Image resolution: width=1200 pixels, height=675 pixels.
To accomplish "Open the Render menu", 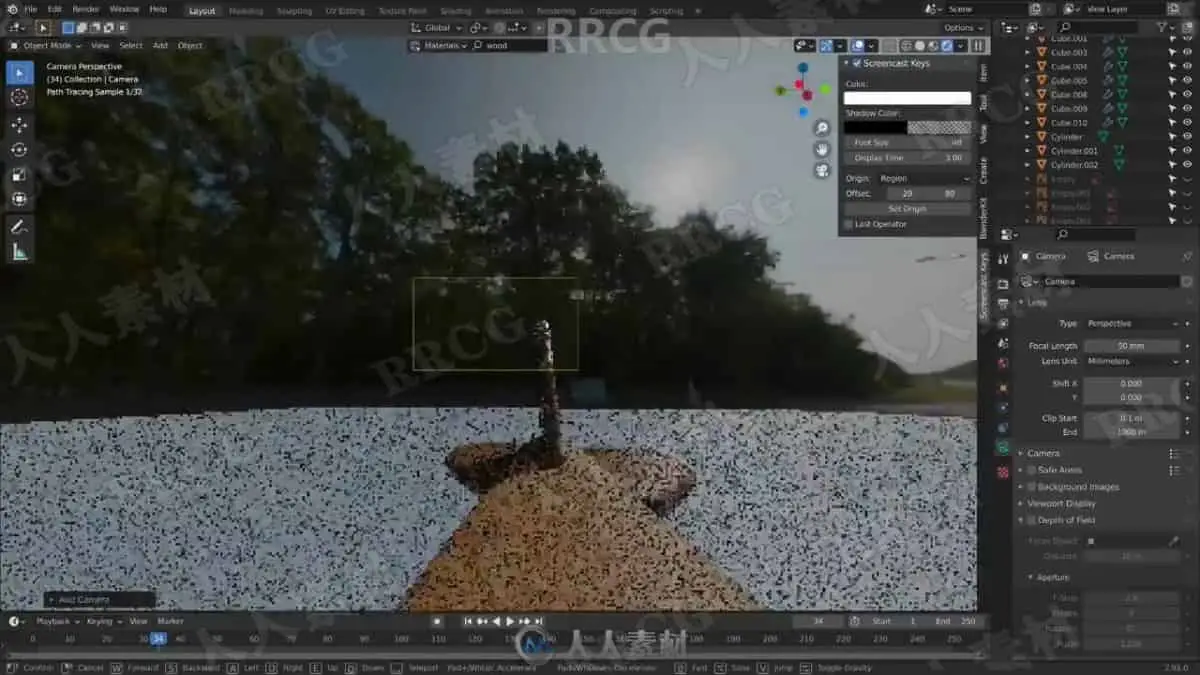I will point(86,9).
